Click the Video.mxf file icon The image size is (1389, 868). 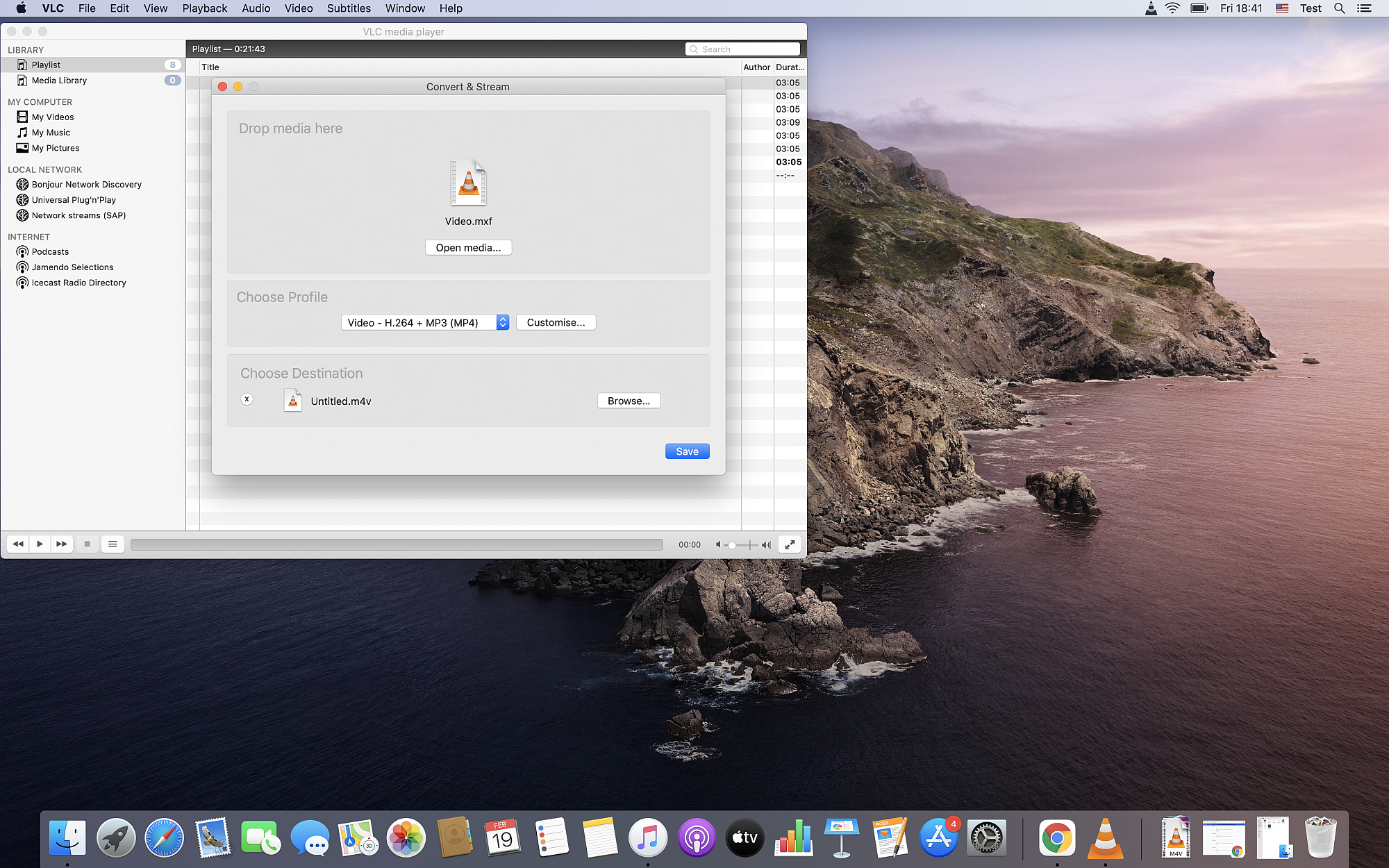[469, 183]
